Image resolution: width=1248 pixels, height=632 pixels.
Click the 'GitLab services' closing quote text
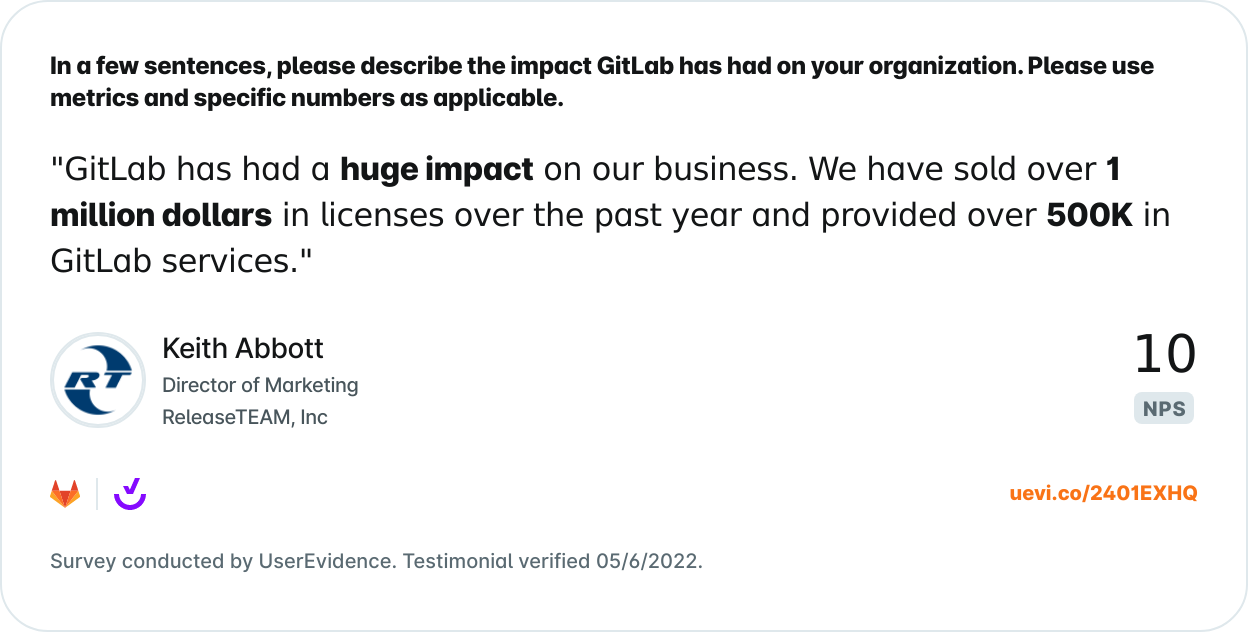pyautogui.click(x=182, y=261)
